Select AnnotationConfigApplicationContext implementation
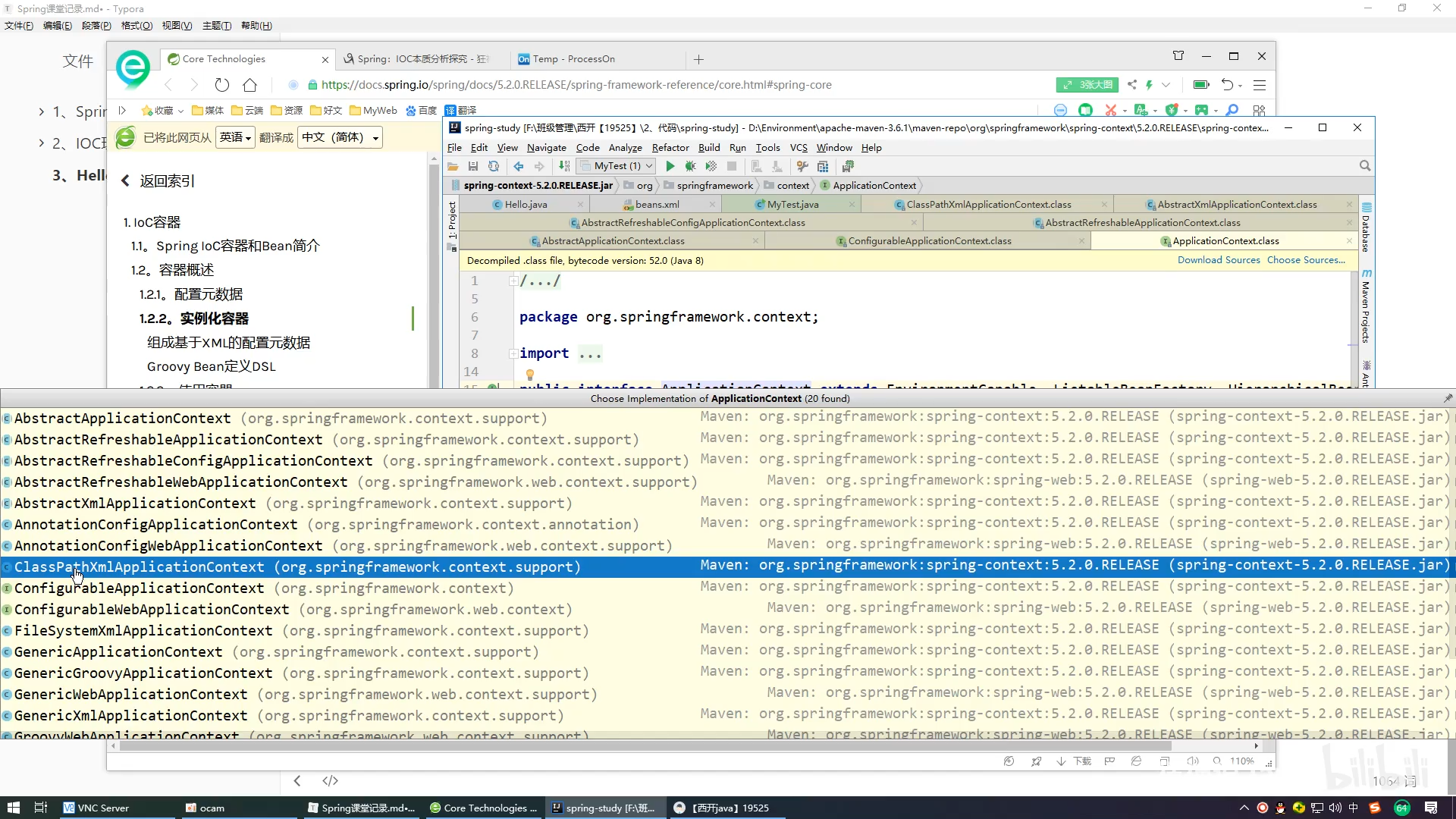Screen dimensions: 1456x819 [728, 524]
